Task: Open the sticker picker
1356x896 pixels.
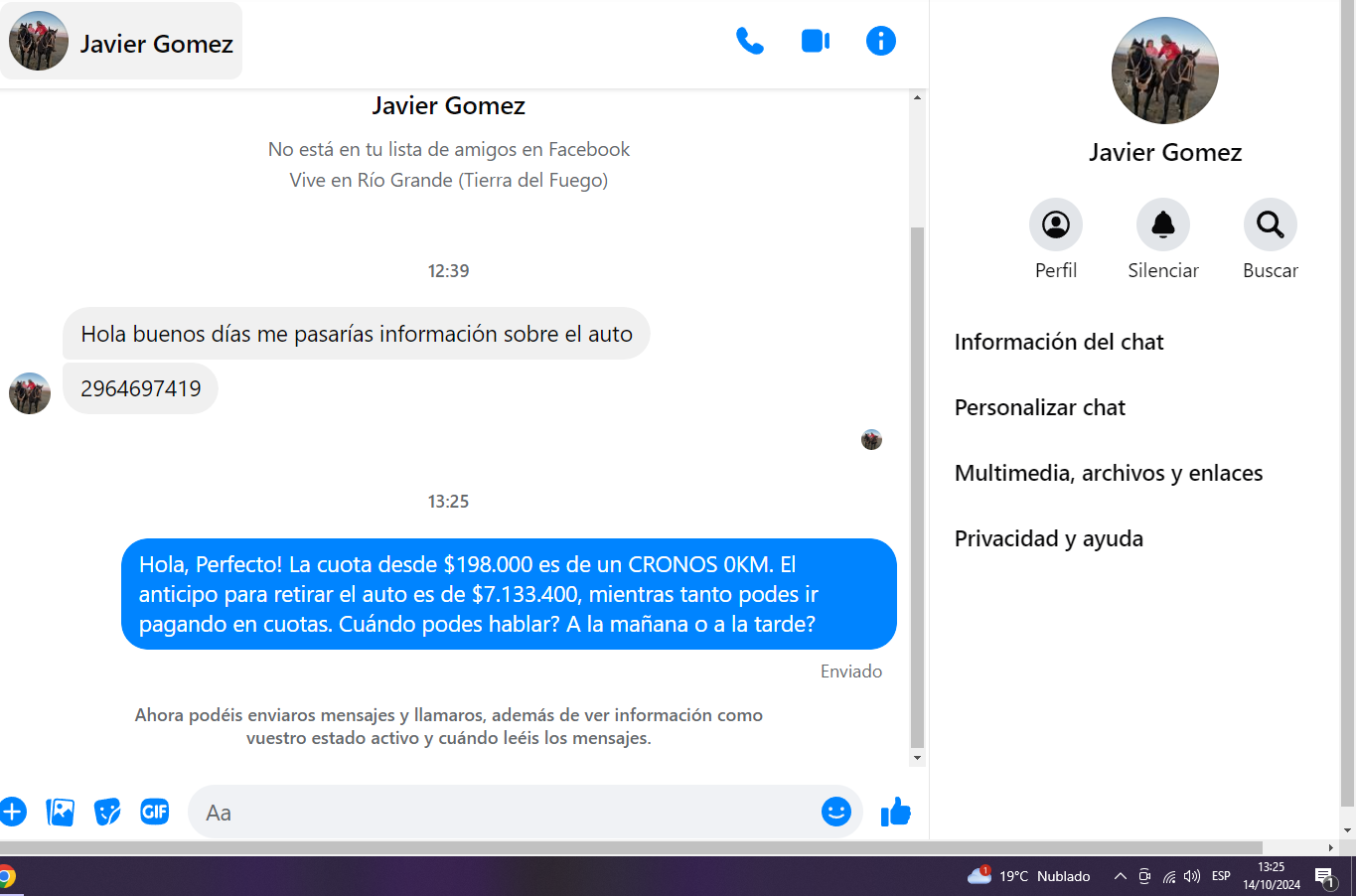Action: (107, 812)
